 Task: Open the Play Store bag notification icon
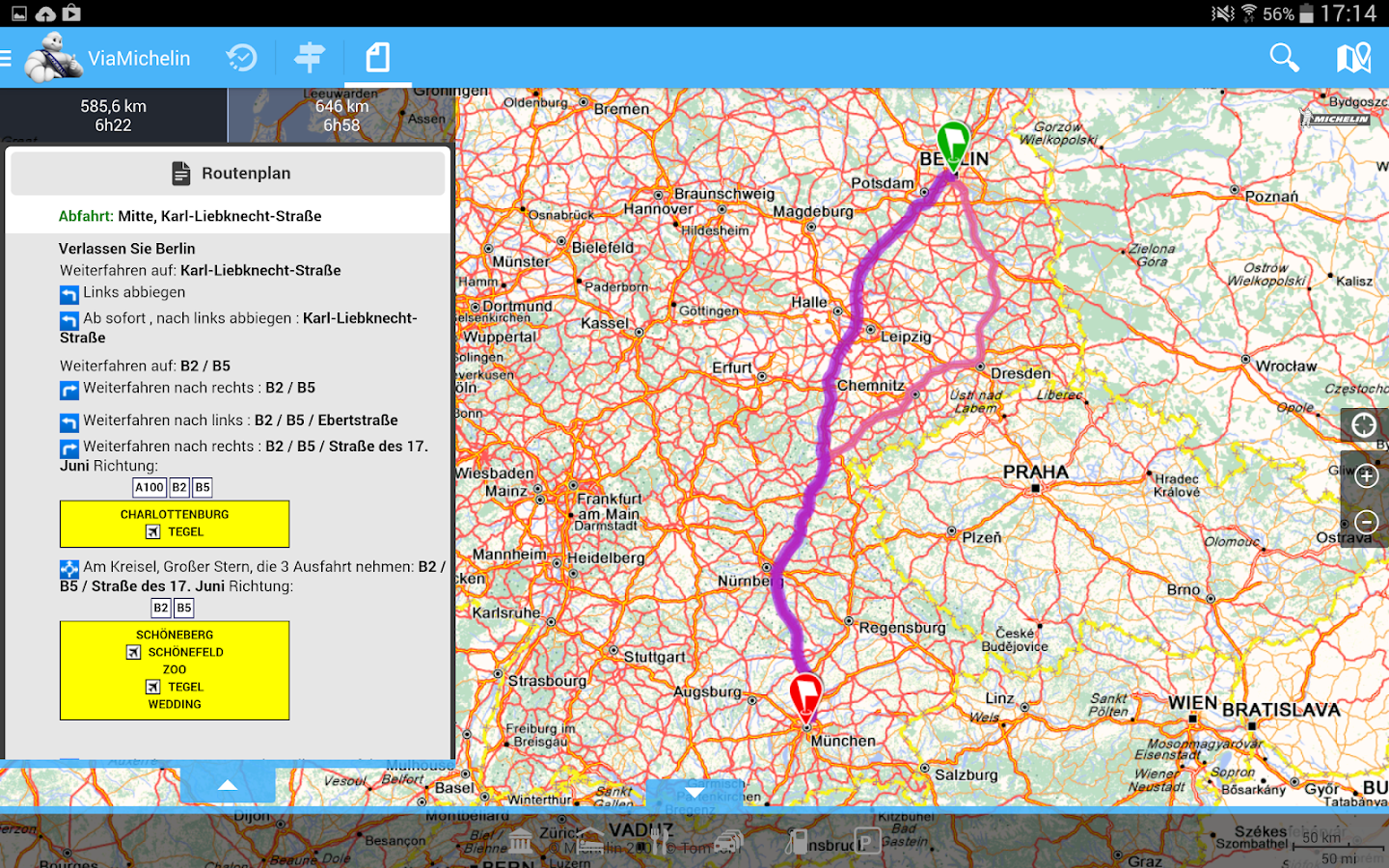[71, 14]
